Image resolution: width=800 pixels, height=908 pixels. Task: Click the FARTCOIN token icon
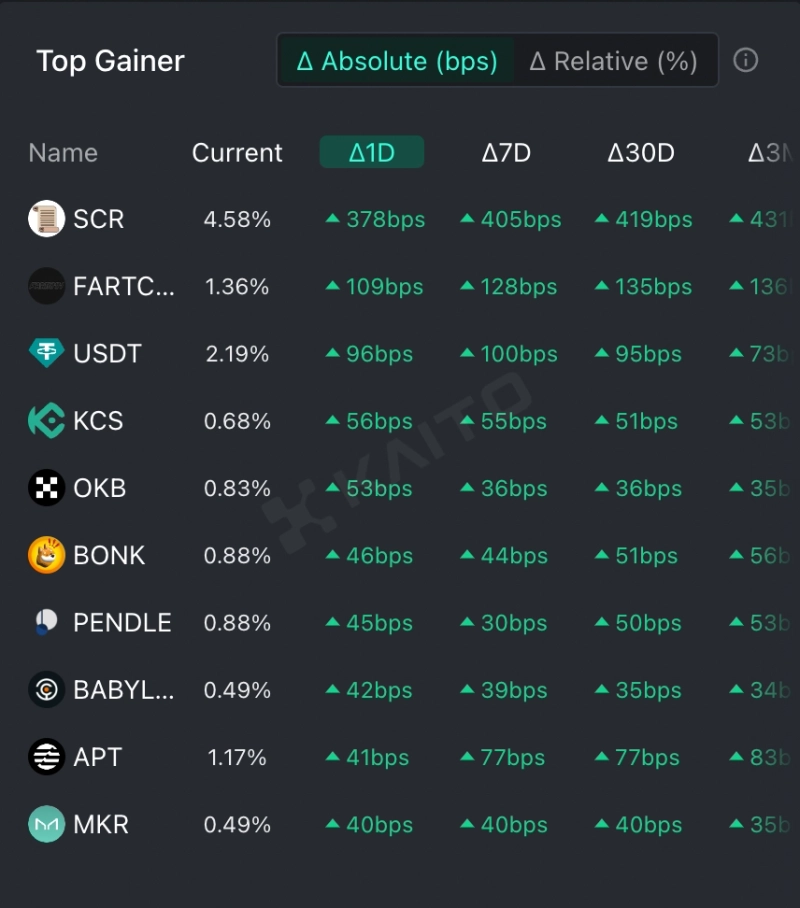(x=46, y=287)
